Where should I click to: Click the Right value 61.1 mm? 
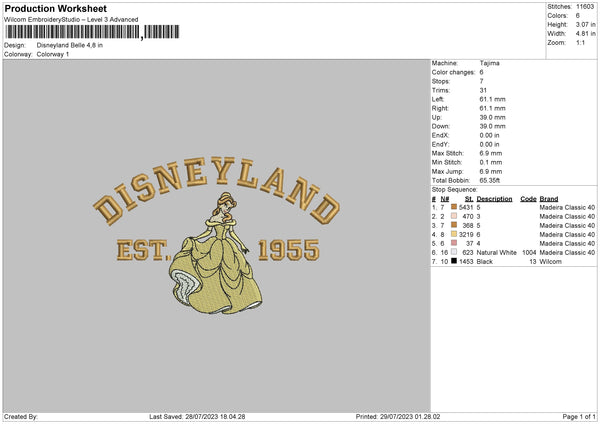[492, 108]
